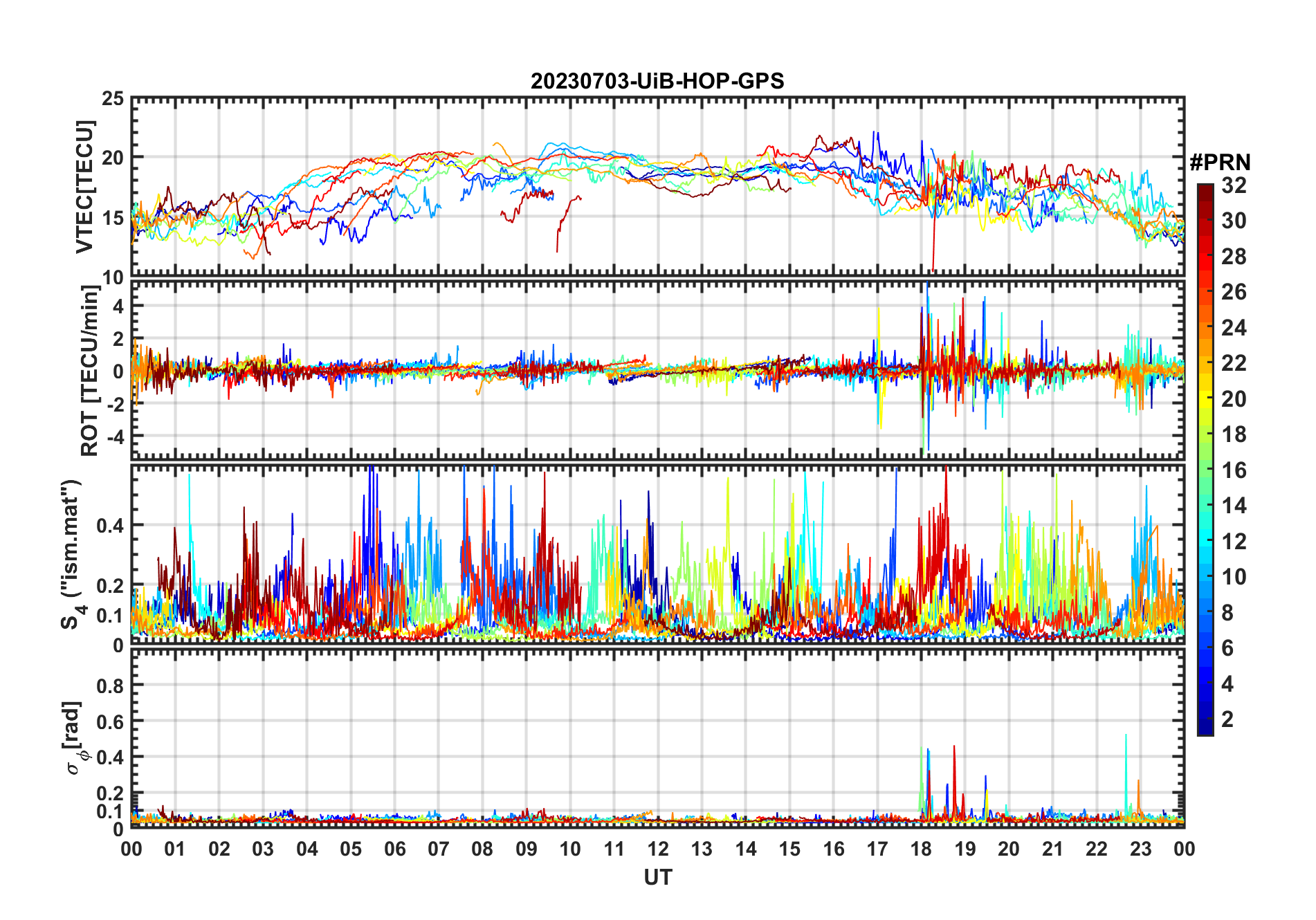This screenshot has height=920, width=1316.
Task: Click the PRN rainbow colorbar
Action: pos(1205,459)
